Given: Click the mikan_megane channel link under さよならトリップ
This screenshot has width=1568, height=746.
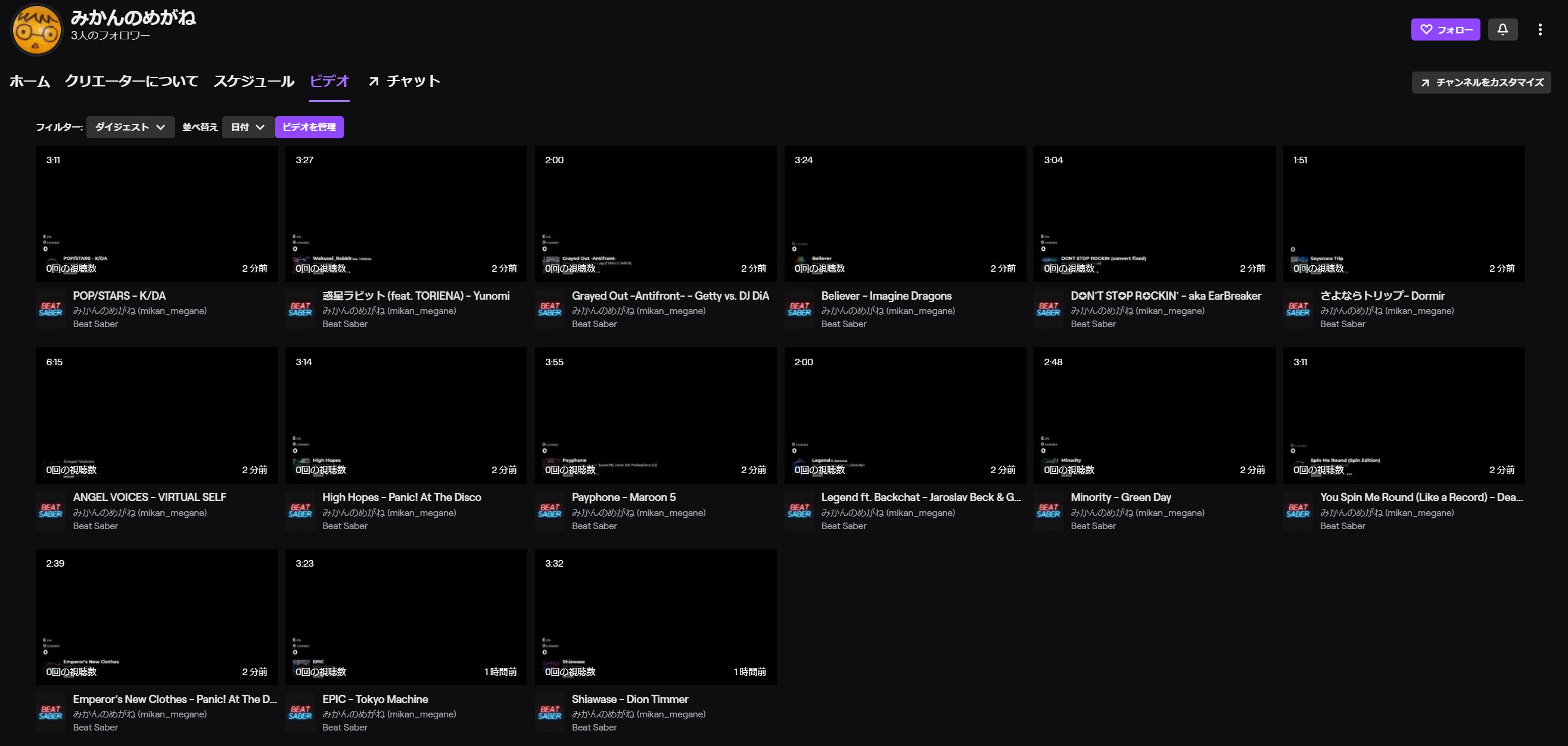Looking at the screenshot, I should (x=1387, y=311).
